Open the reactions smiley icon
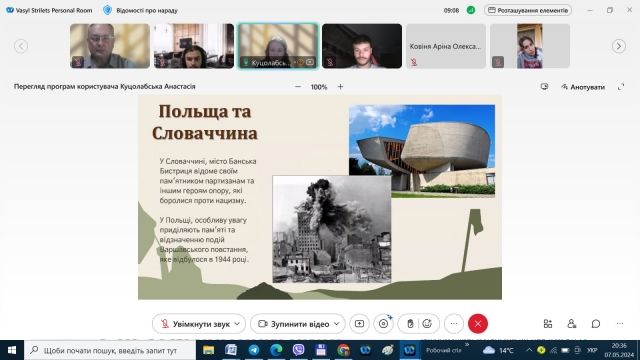This screenshot has height=360, width=640. coord(427,324)
